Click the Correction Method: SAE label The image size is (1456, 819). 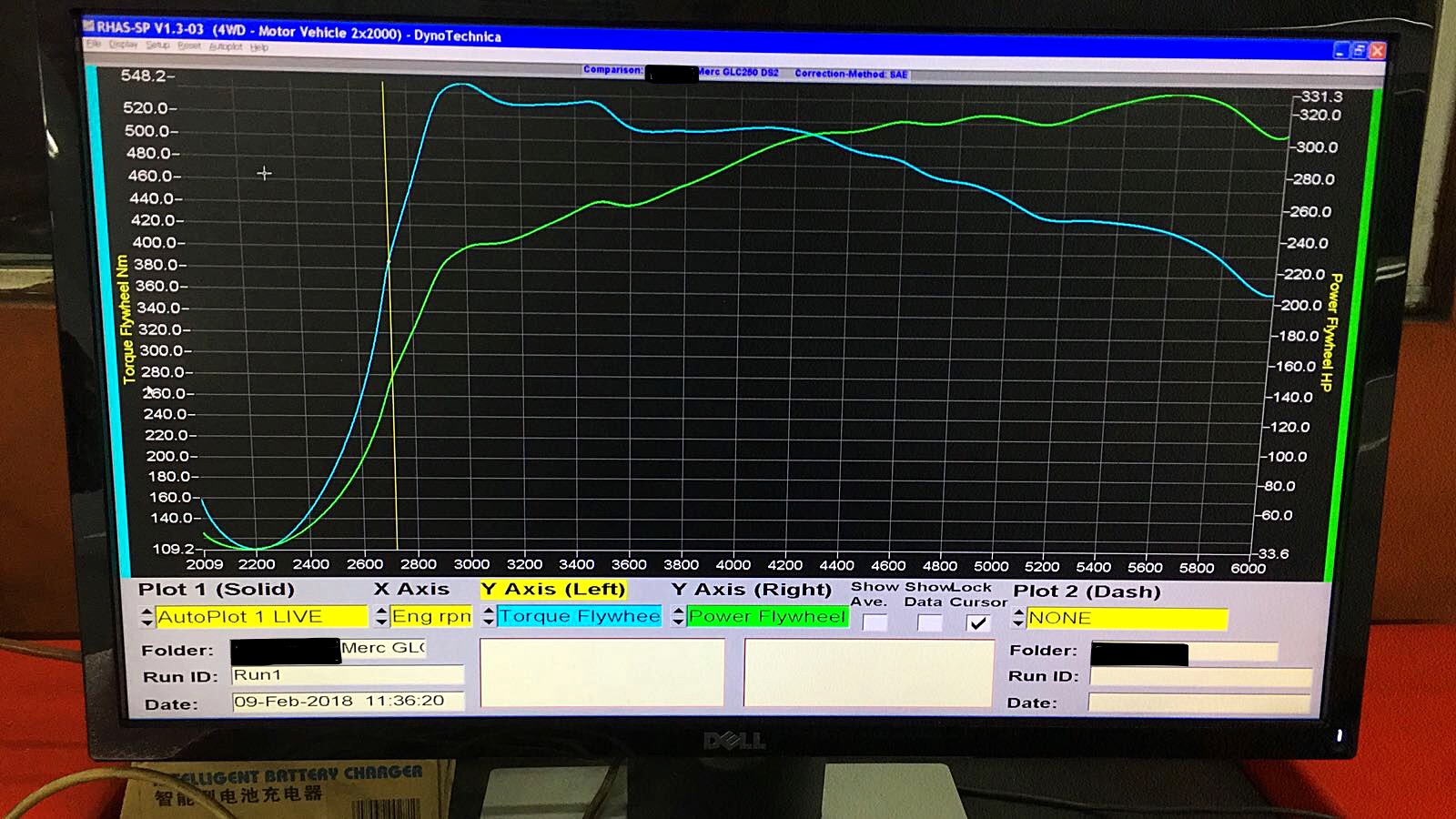[x=851, y=74]
